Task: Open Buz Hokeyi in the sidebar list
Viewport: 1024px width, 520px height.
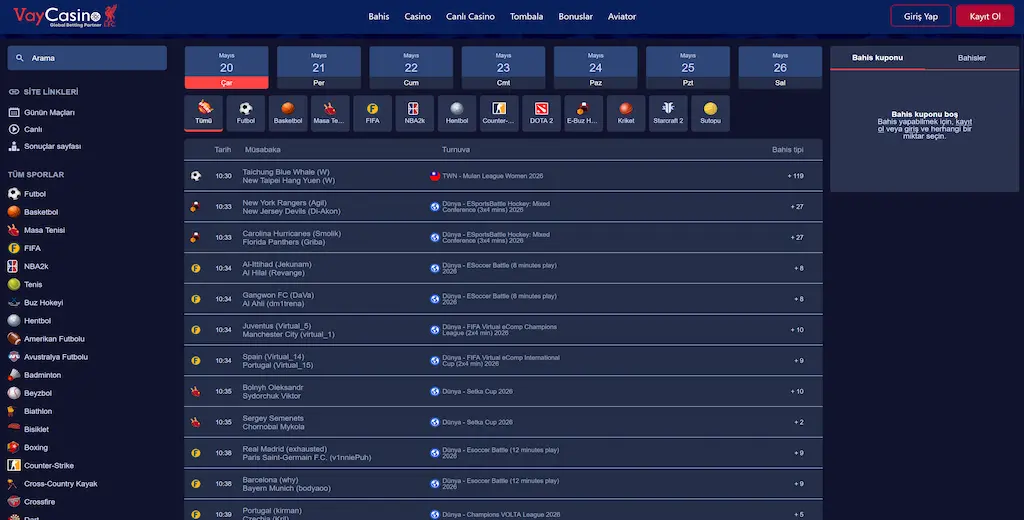Action: [x=43, y=302]
